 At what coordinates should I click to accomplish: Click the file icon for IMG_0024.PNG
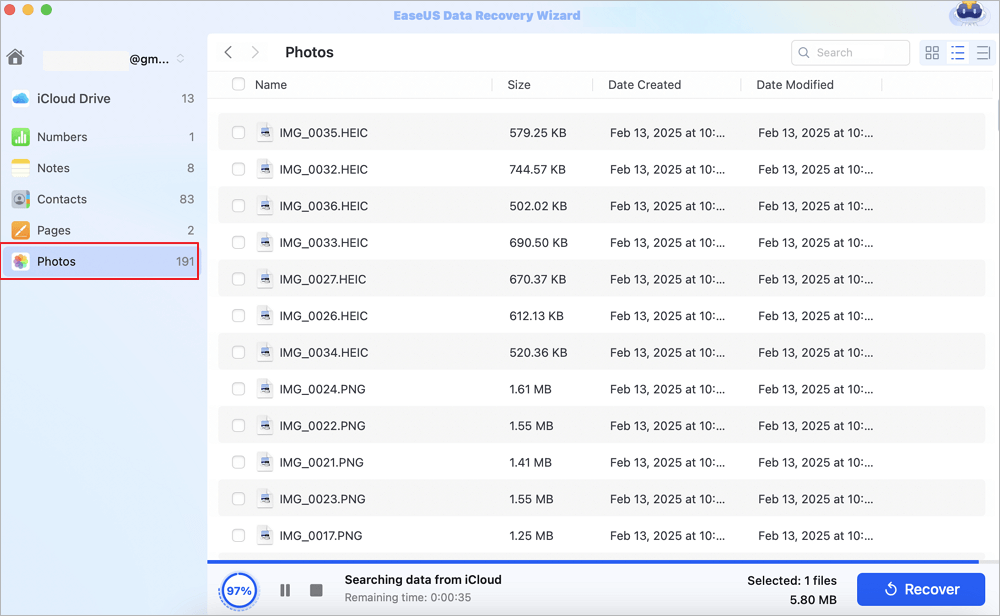point(265,389)
